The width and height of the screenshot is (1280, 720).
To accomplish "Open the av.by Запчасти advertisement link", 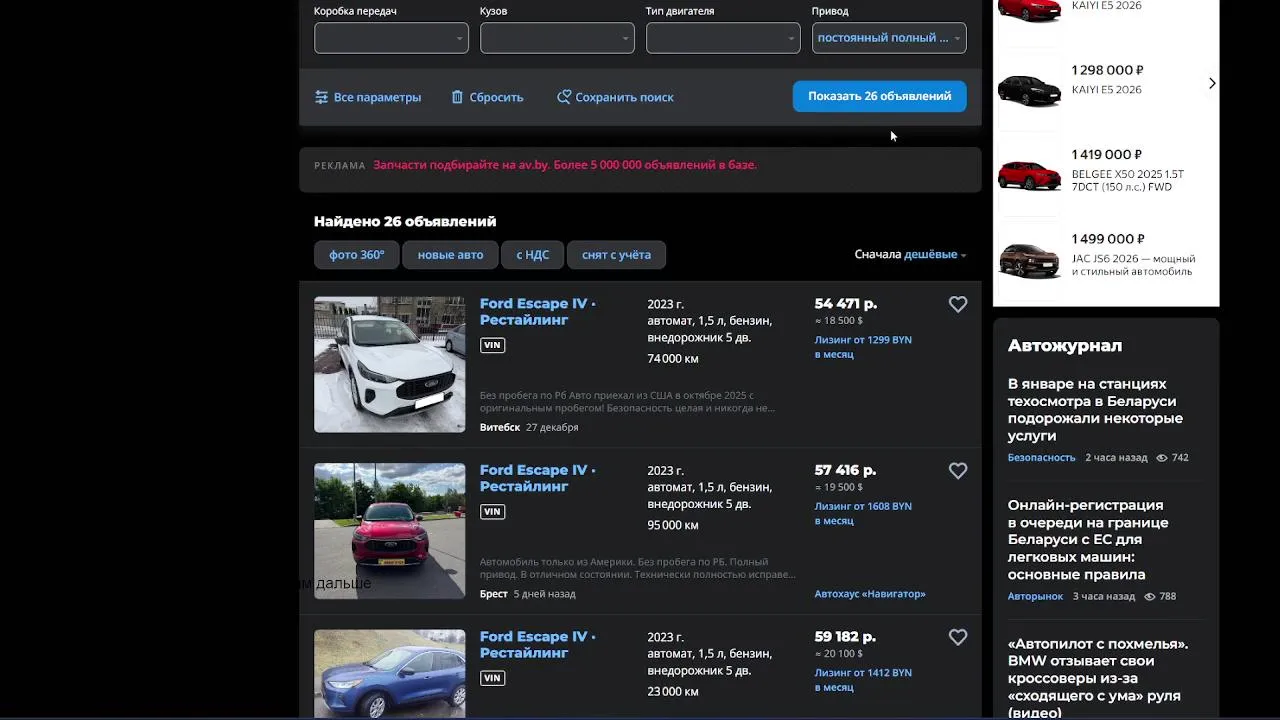I will tap(565, 165).
